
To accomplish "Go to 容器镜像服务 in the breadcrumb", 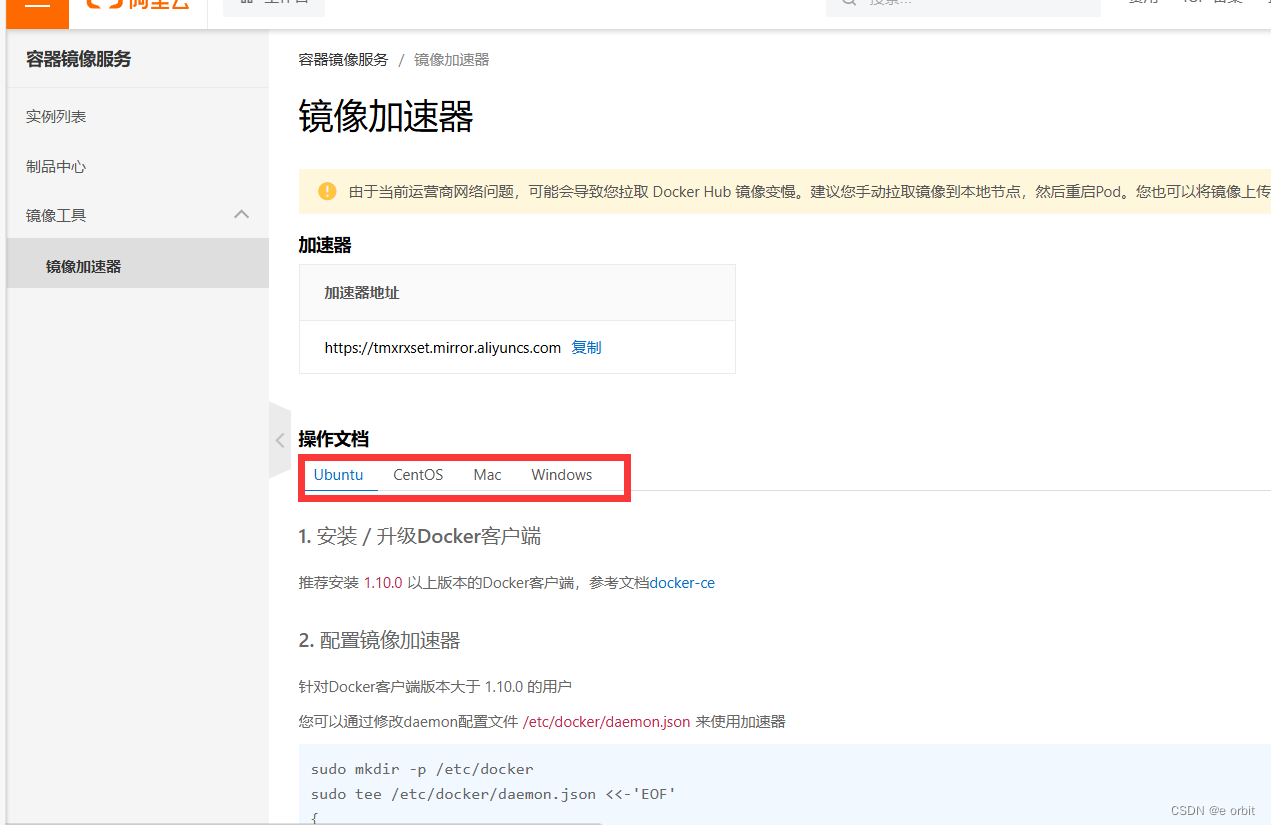I will [343, 60].
